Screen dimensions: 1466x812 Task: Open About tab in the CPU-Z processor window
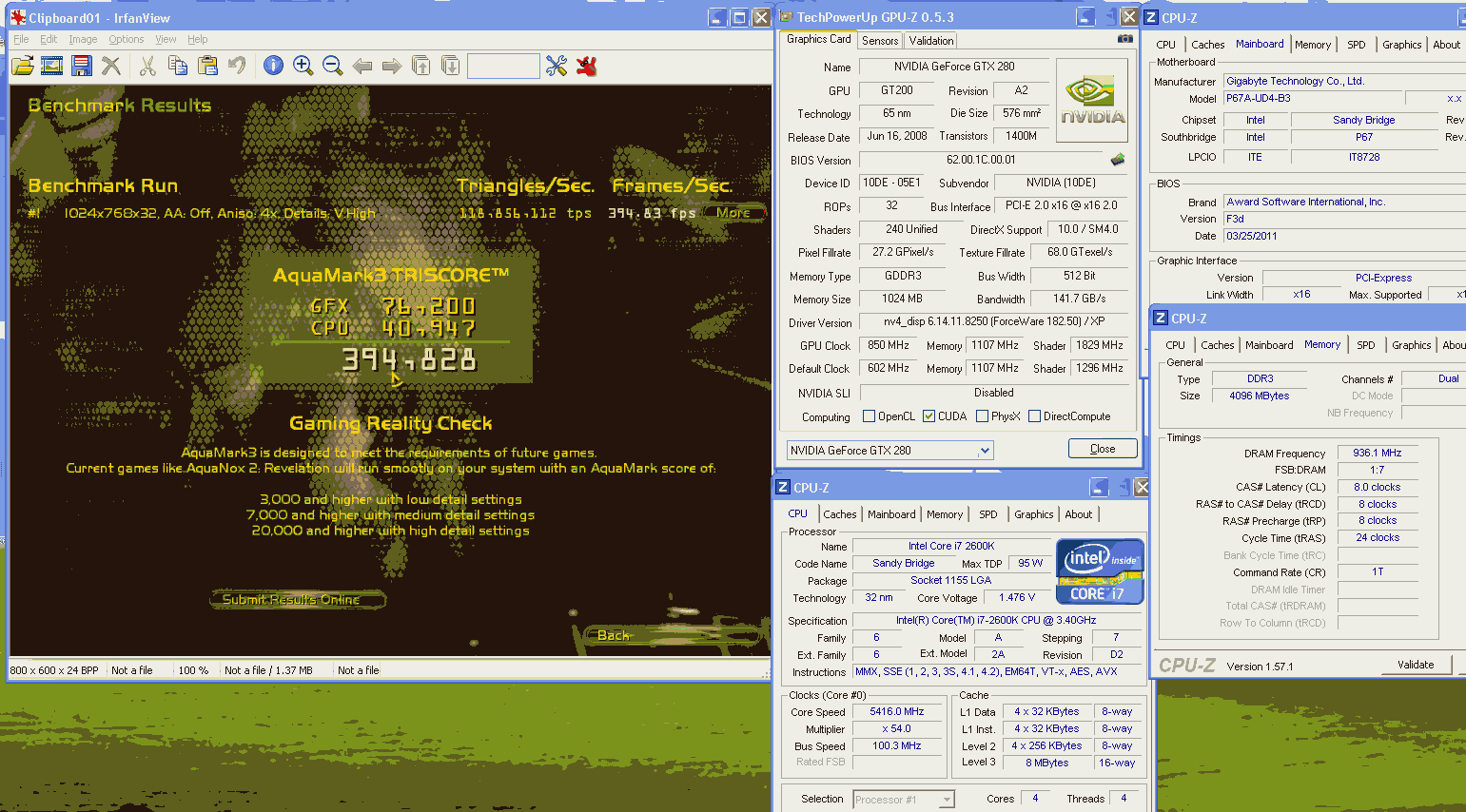coord(1078,514)
